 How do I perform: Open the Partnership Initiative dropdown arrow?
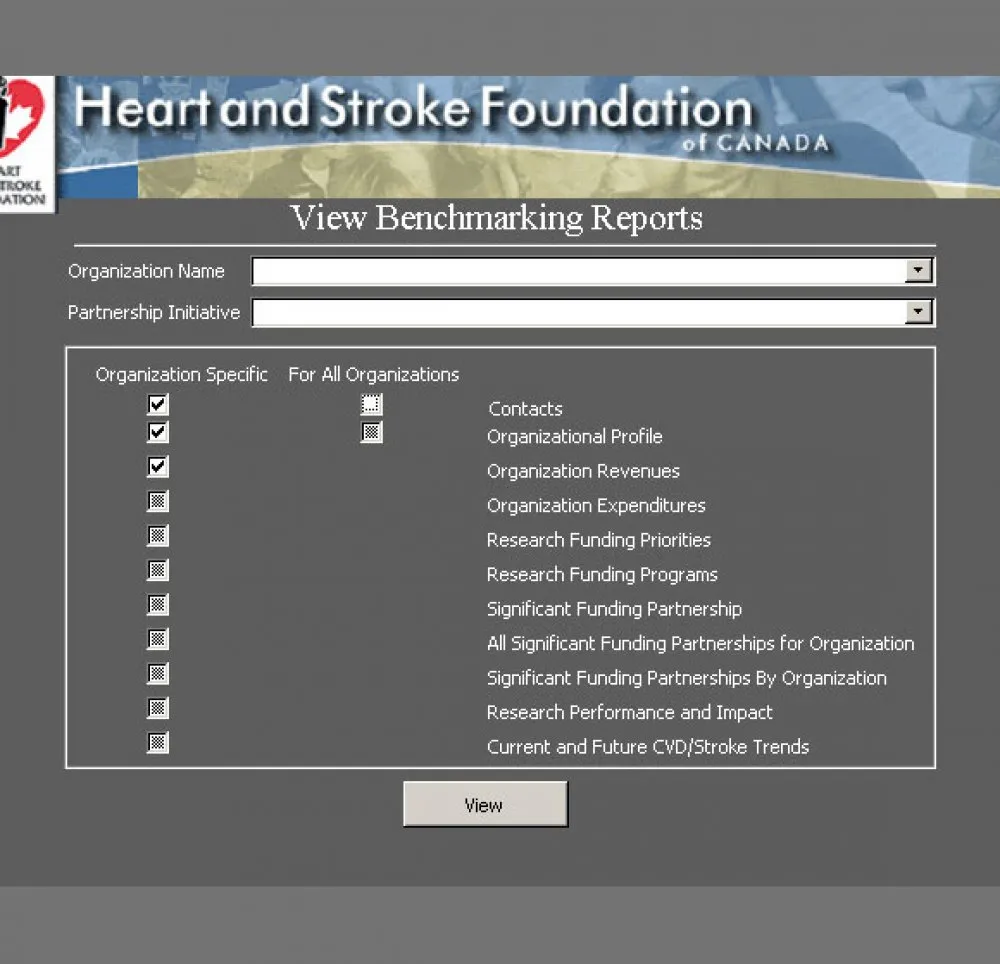click(x=917, y=312)
